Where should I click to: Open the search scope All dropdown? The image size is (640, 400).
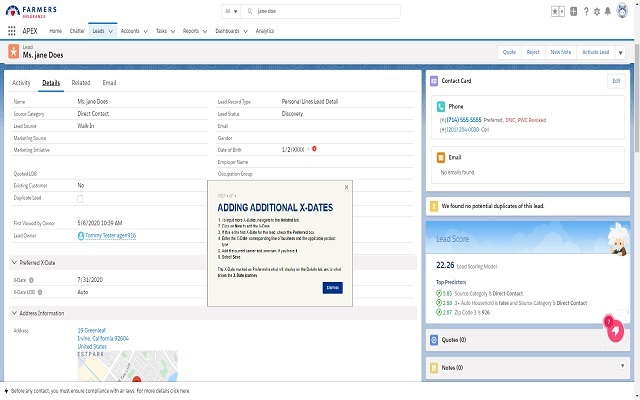(231, 11)
